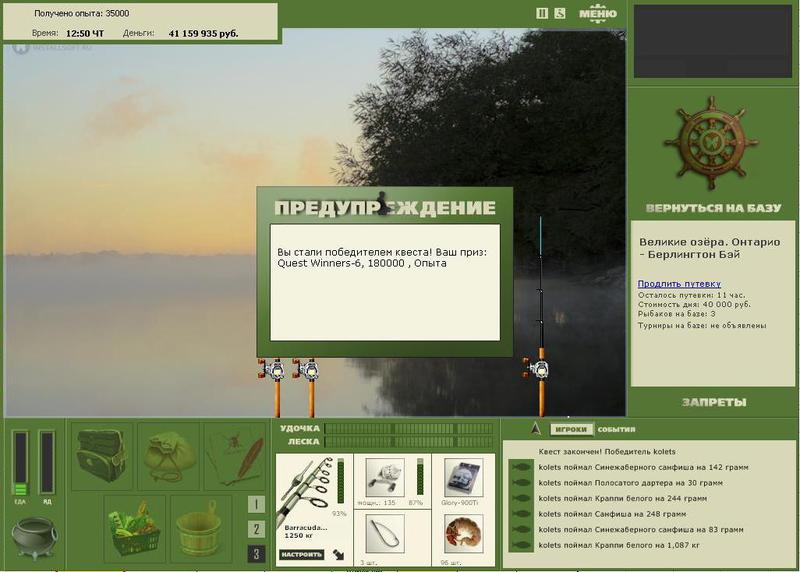The height and width of the screenshot is (572, 800).
Task: Click fish icon beside 83 грамм entry
Action: click(521, 530)
